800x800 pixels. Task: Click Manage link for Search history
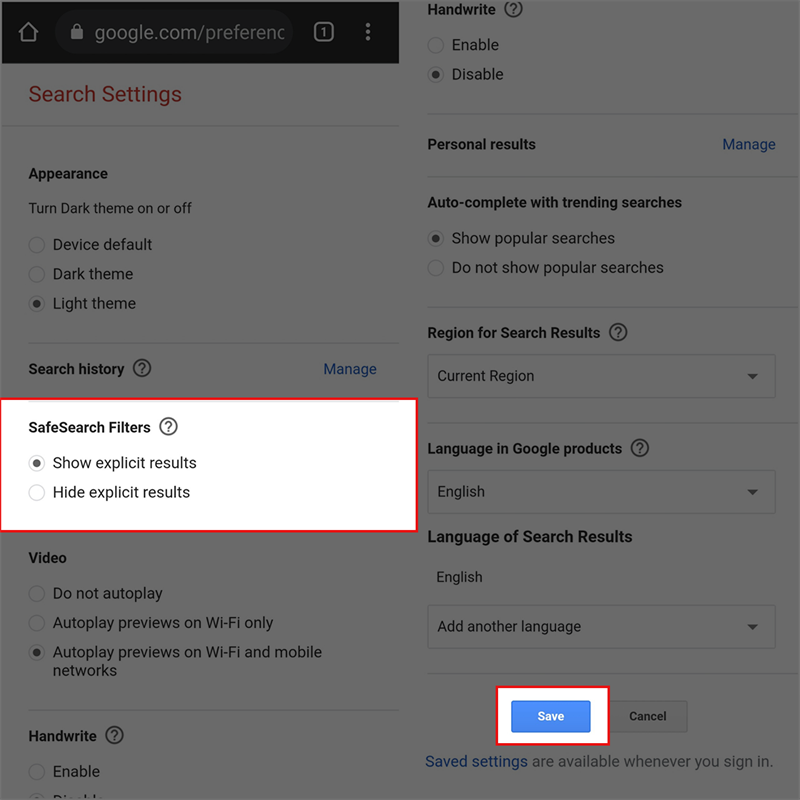click(350, 369)
